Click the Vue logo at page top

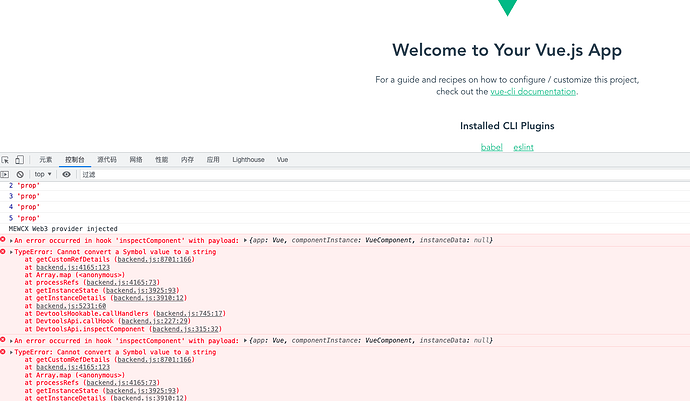(507, 8)
